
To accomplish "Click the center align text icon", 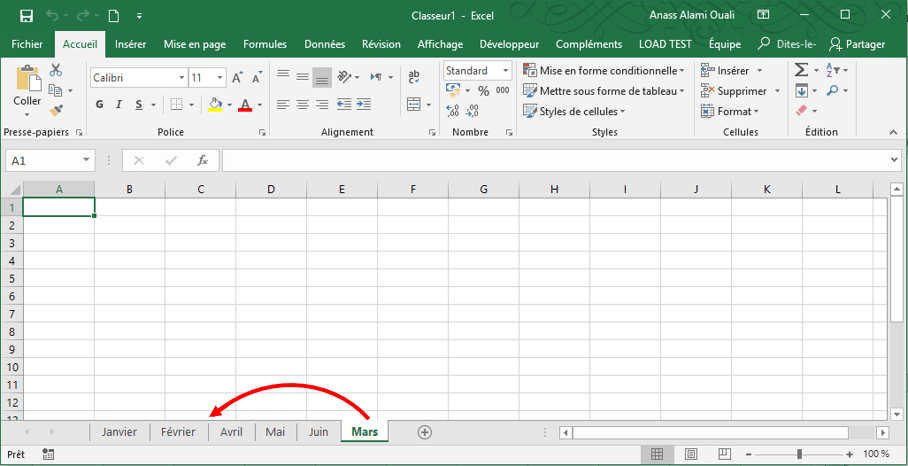I will 302,105.
